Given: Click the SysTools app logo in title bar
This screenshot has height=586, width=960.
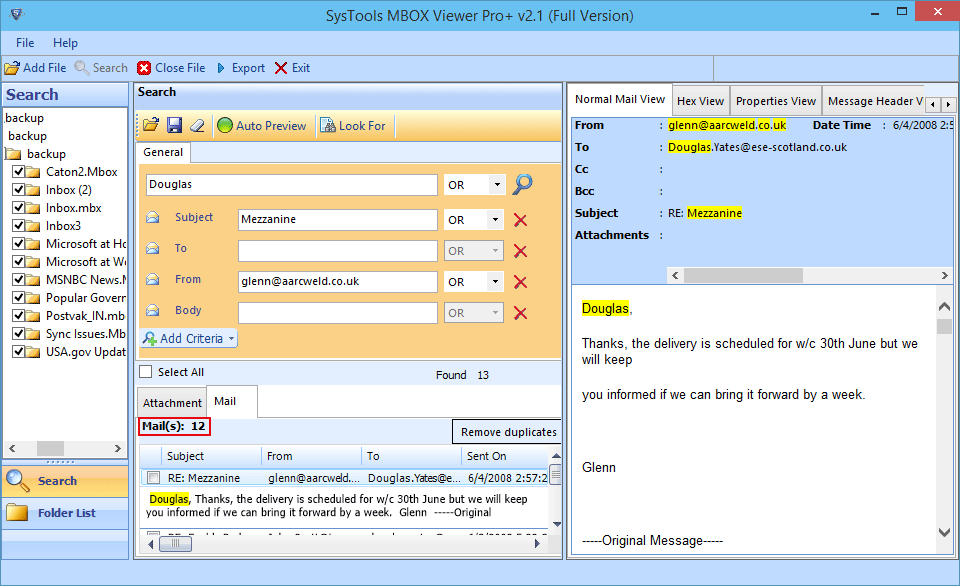Looking at the screenshot, I should 17,13.
